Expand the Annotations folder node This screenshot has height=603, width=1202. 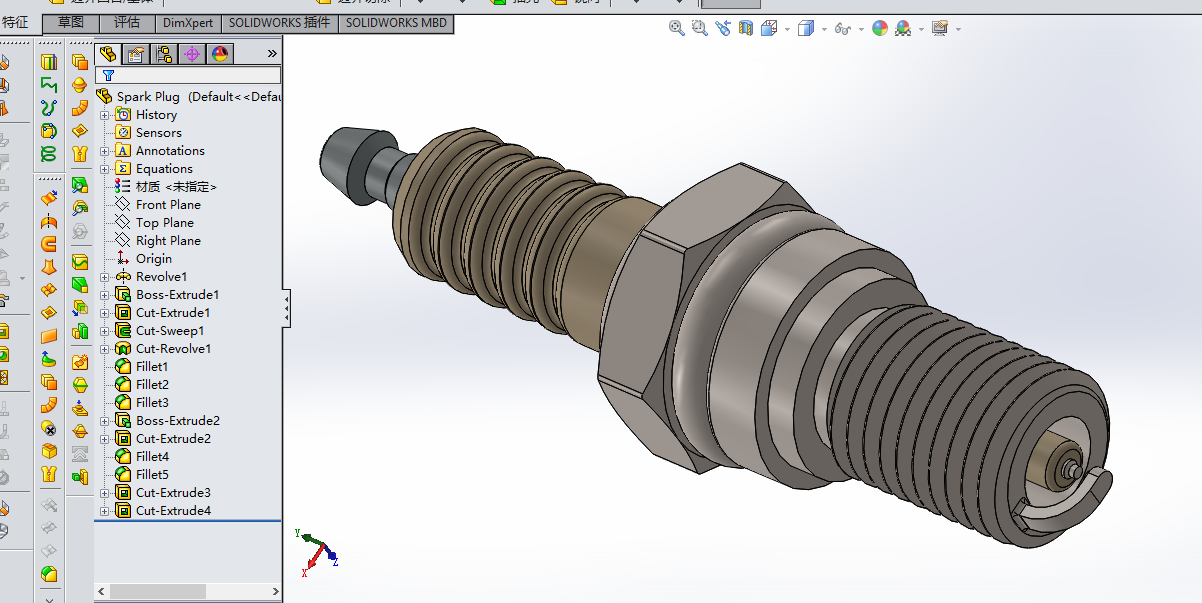104,151
